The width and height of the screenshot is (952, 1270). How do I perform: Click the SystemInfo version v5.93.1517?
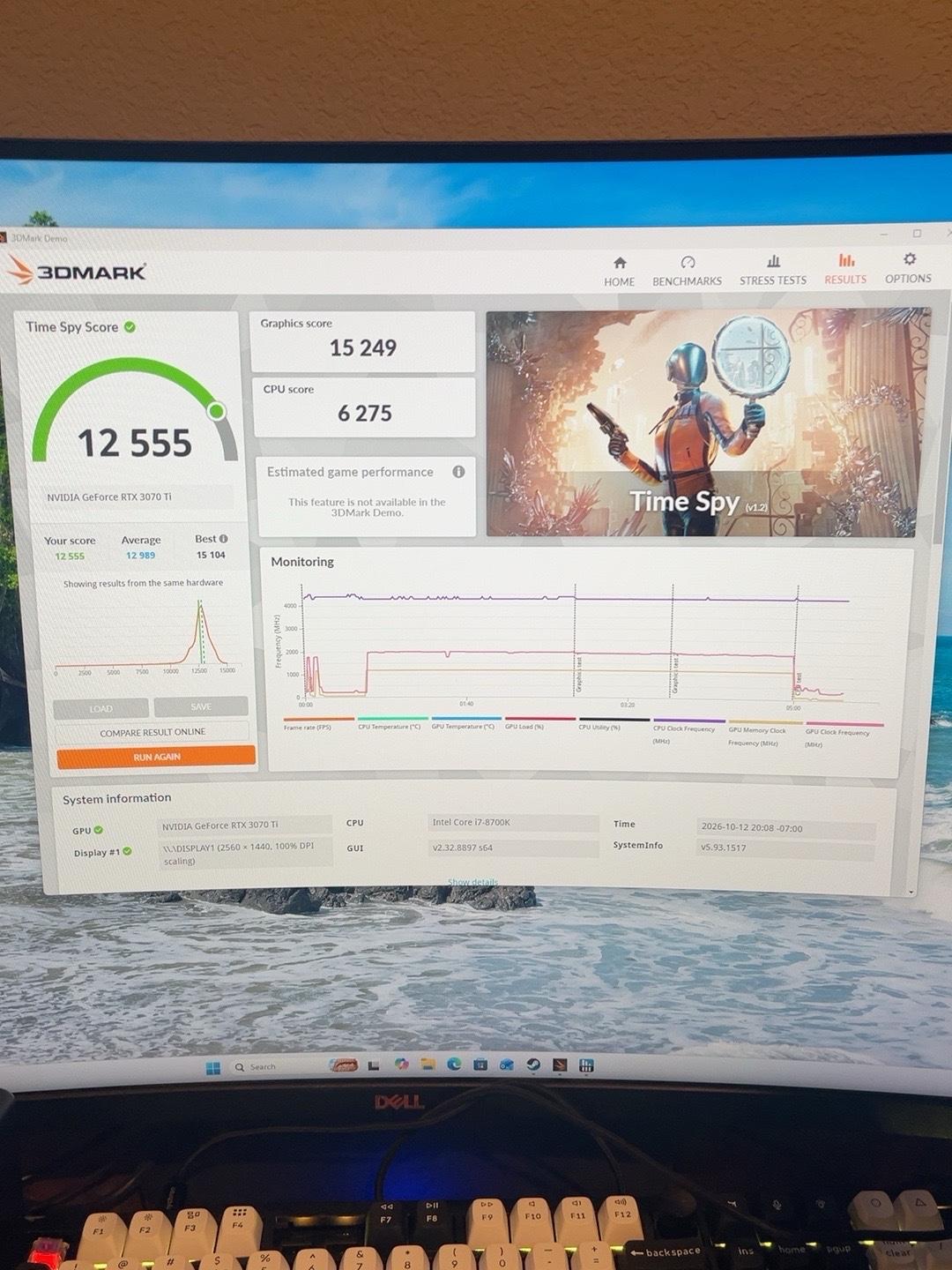click(x=785, y=848)
